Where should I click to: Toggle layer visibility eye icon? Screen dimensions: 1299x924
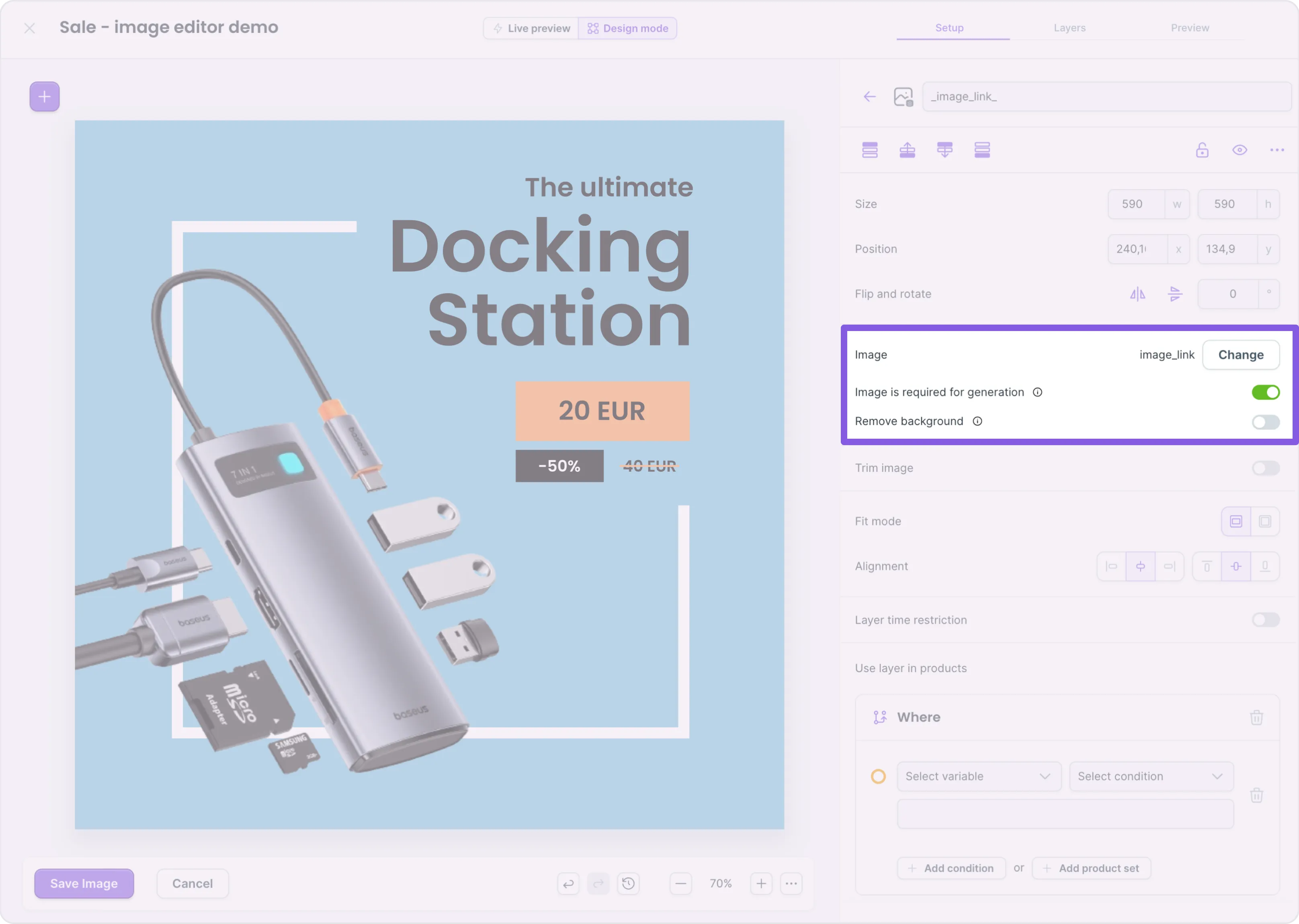coord(1240,149)
